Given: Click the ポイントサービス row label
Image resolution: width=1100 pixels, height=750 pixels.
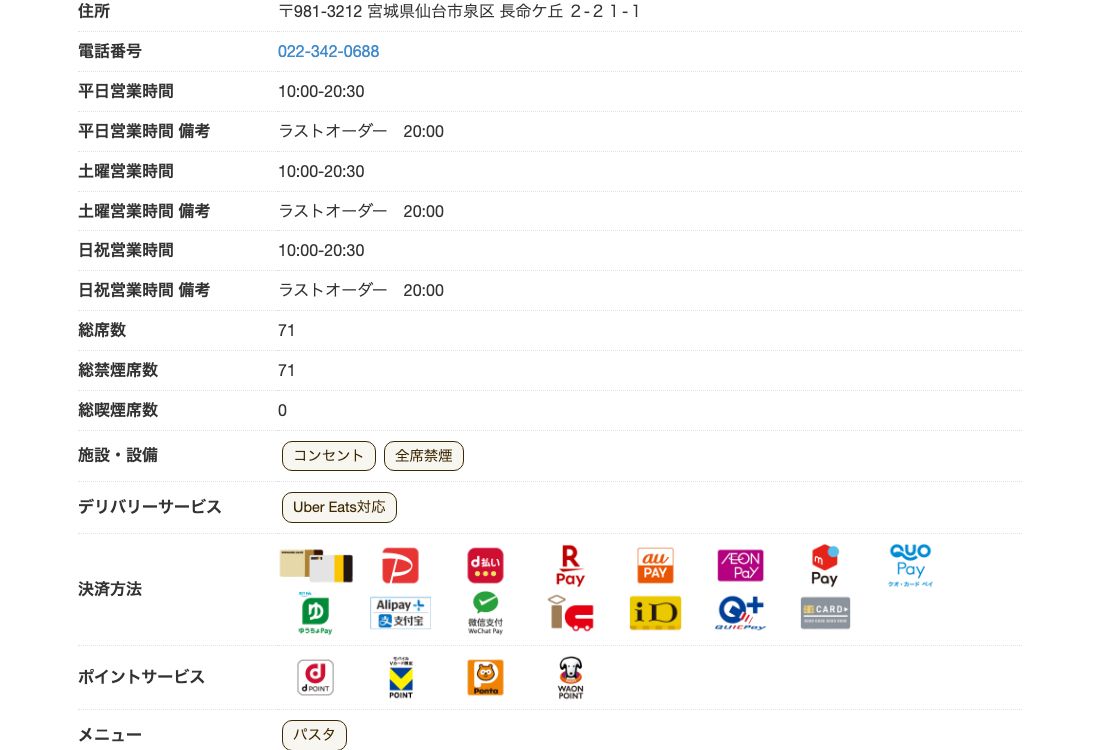Looking at the screenshot, I should pyautogui.click(x=141, y=677).
